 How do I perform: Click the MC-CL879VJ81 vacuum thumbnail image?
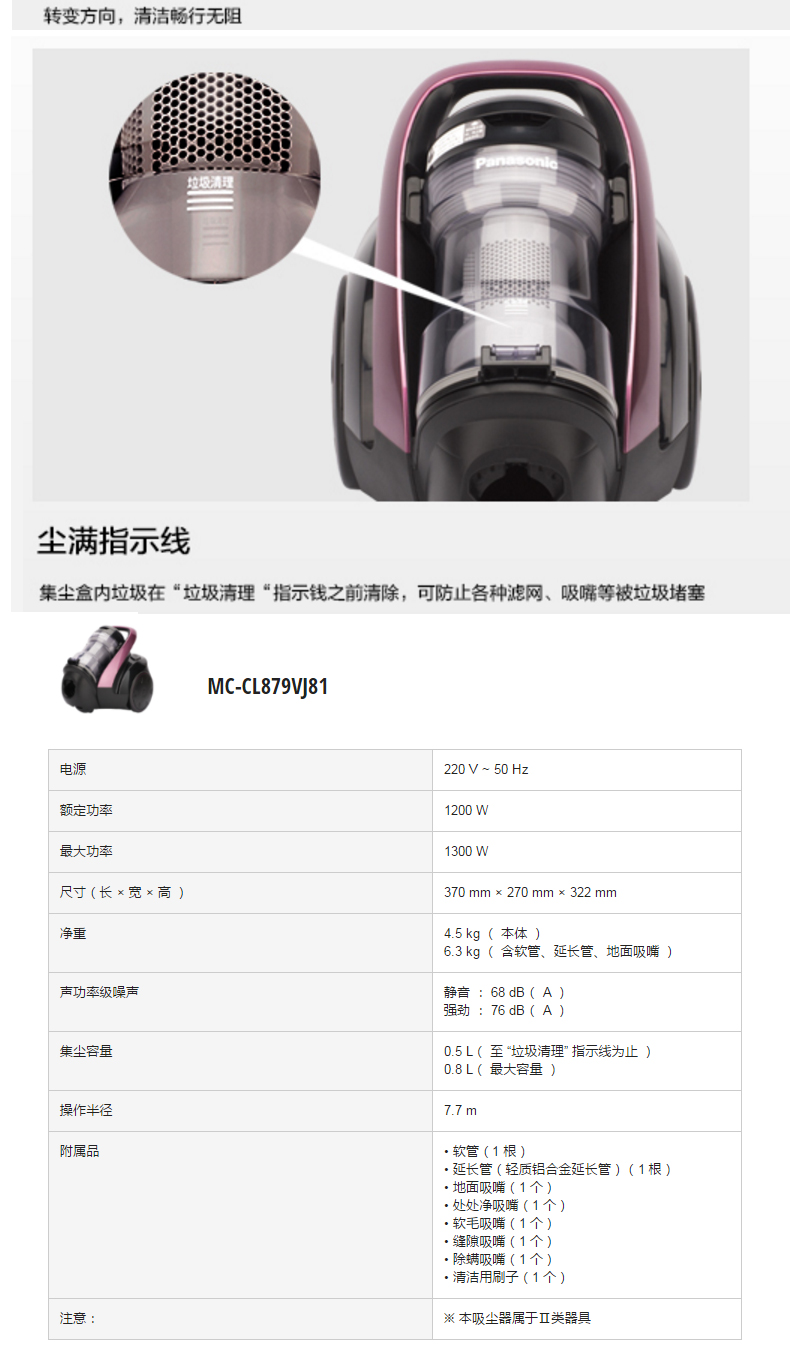(107, 669)
